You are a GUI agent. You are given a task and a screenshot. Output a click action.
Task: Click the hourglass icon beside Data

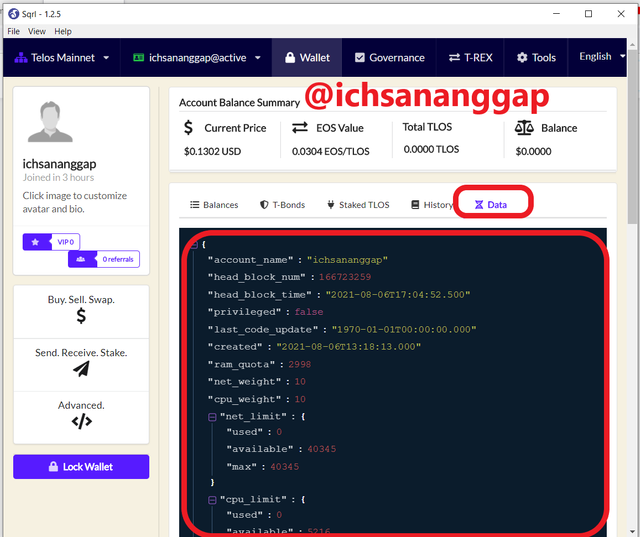click(x=479, y=204)
